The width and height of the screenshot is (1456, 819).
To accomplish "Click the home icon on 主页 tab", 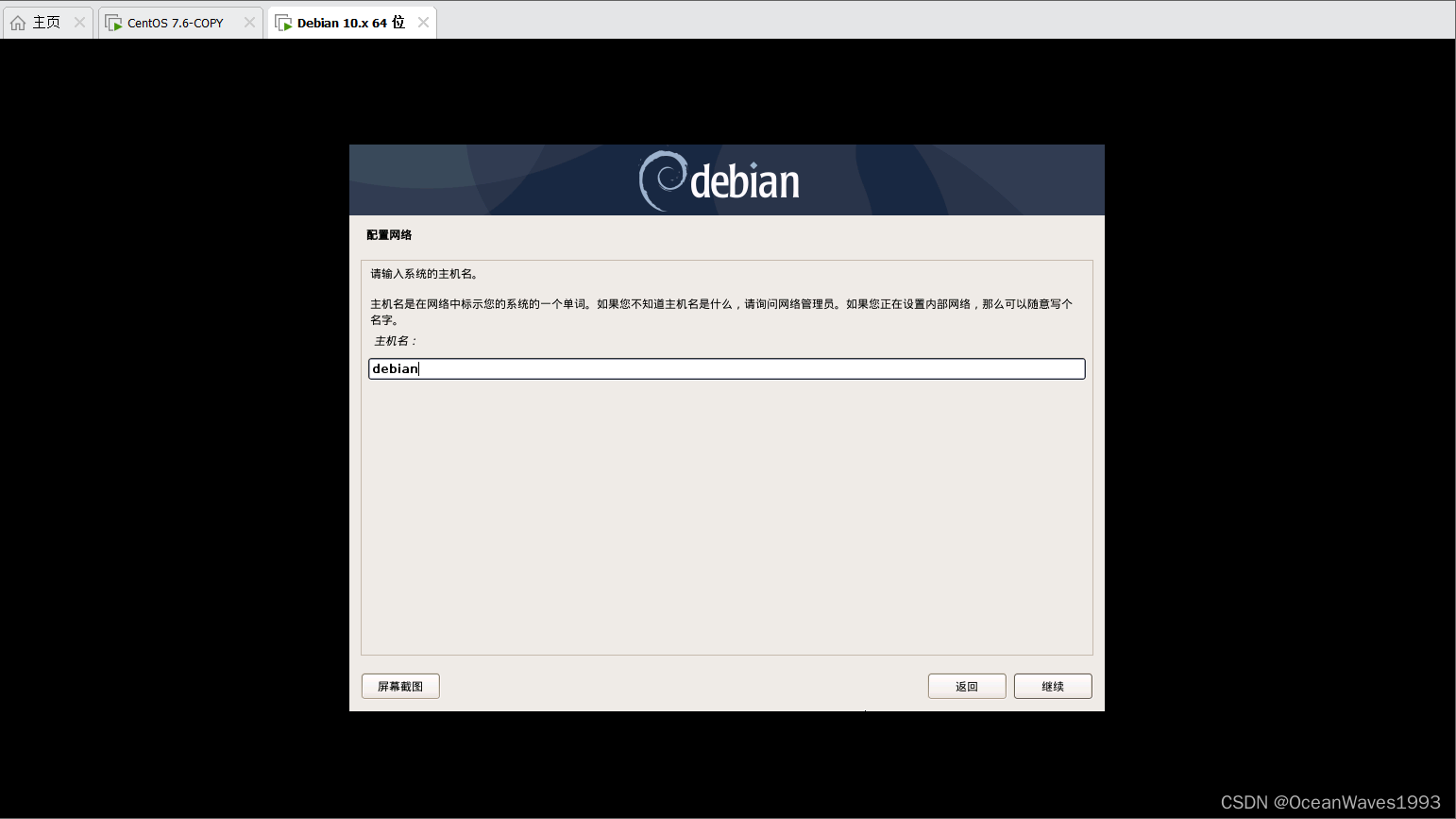I will click(x=18, y=23).
